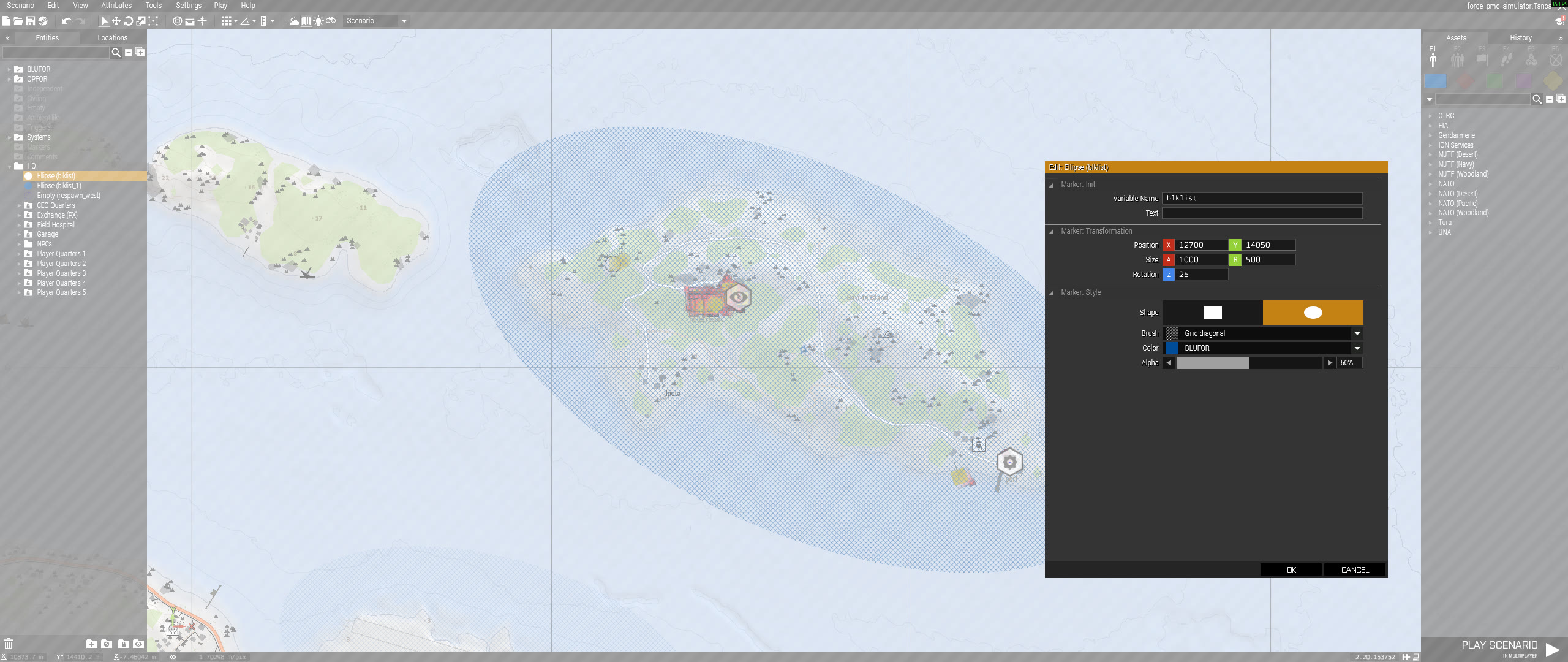Open the Attributes menu
Screen dimensions: 1568x662
116,6
